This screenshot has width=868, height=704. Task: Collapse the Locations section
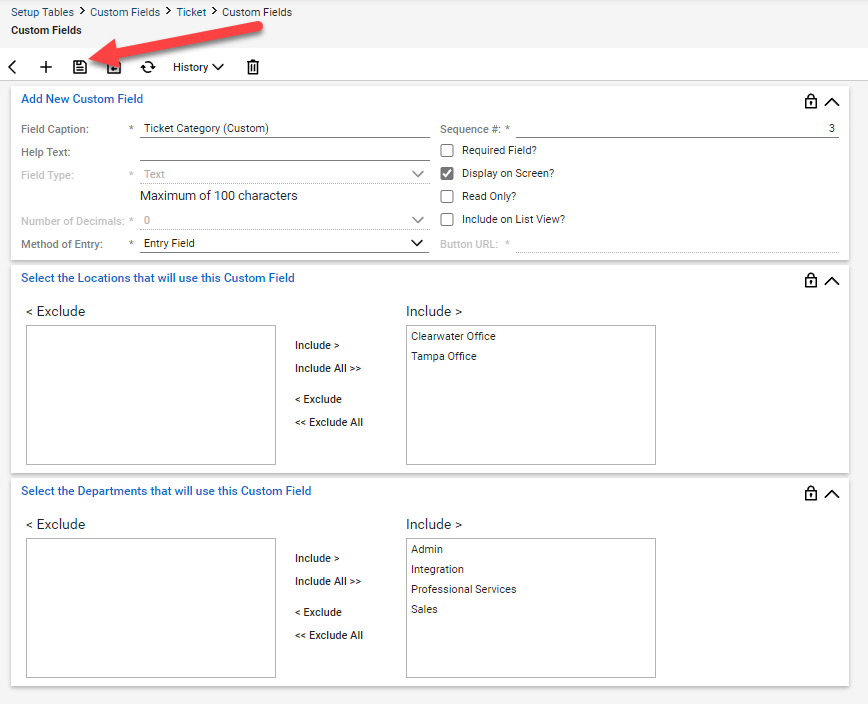click(x=831, y=281)
